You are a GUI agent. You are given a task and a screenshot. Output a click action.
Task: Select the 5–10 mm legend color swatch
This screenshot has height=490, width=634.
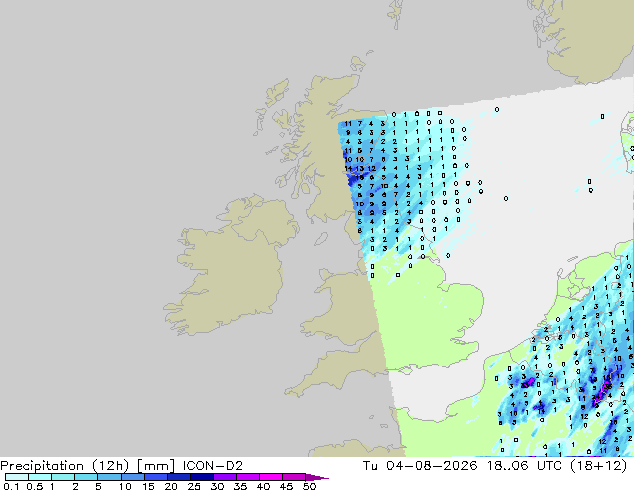coord(109,477)
